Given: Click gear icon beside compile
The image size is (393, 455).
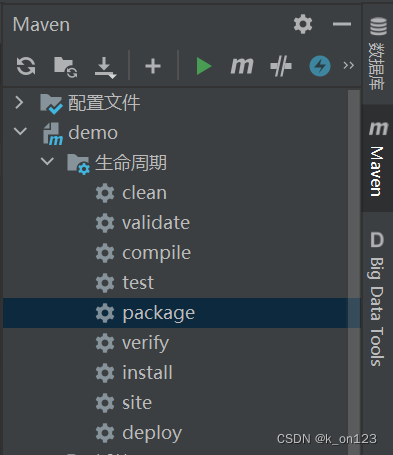Looking at the screenshot, I should coord(105,253).
